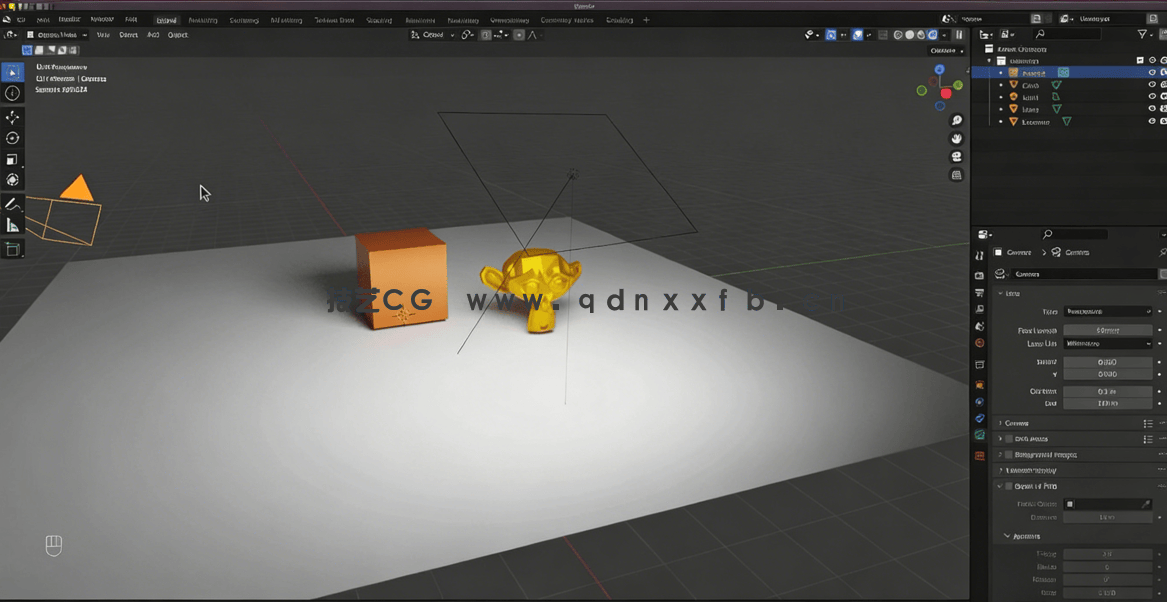The image size is (1167, 602).
Task: Select the Scale tool
Action: (x=13, y=158)
